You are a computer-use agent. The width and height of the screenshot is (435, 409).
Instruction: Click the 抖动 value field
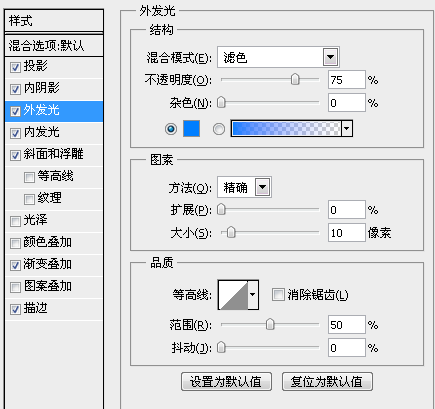347,348
